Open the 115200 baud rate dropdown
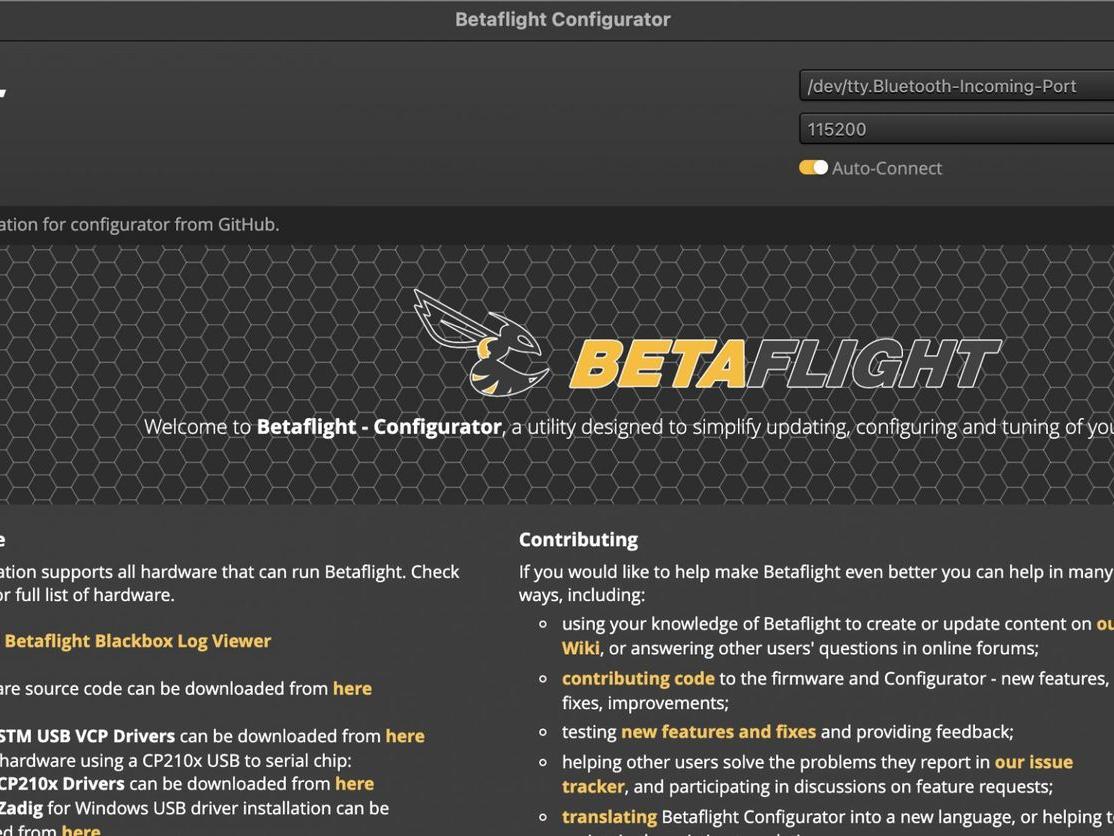The height and width of the screenshot is (836, 1114). tap(956, 129)
